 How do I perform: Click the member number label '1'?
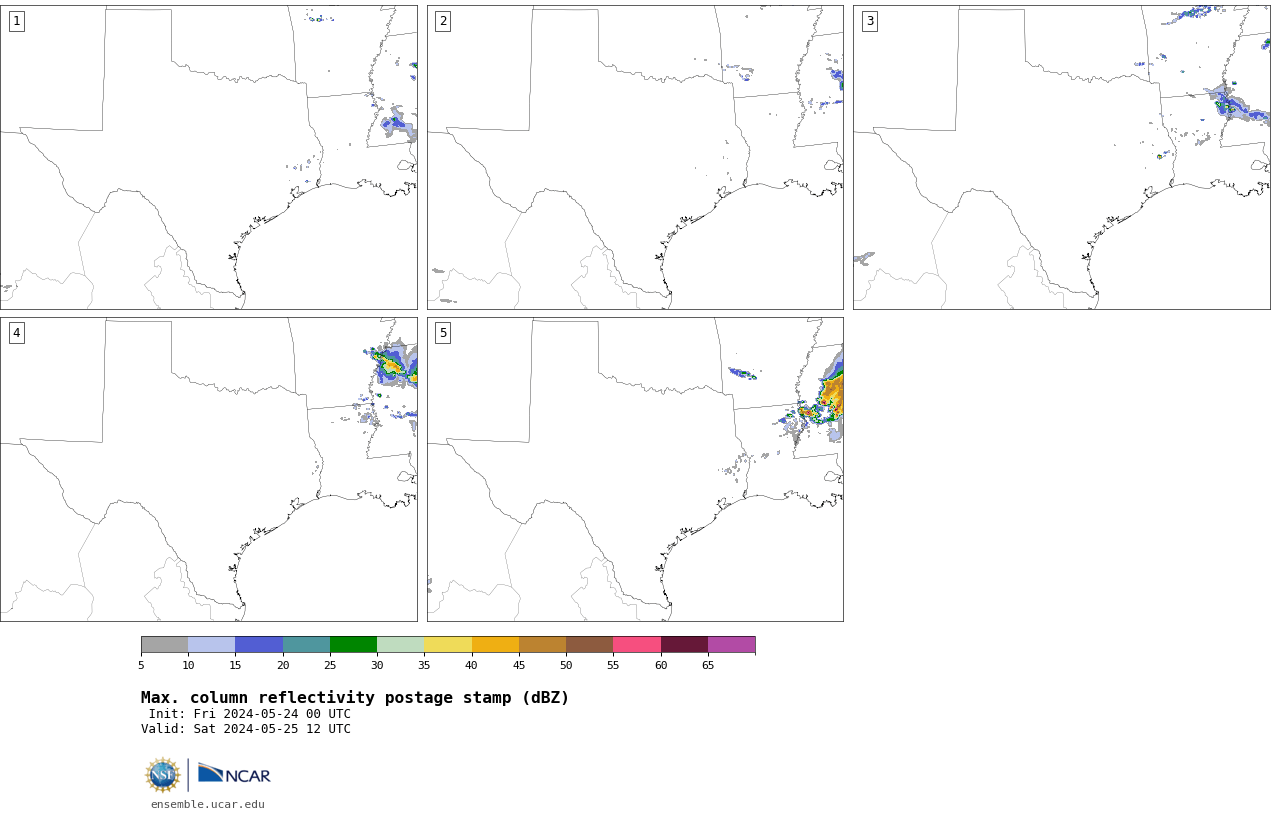click(x=16, y=21)
